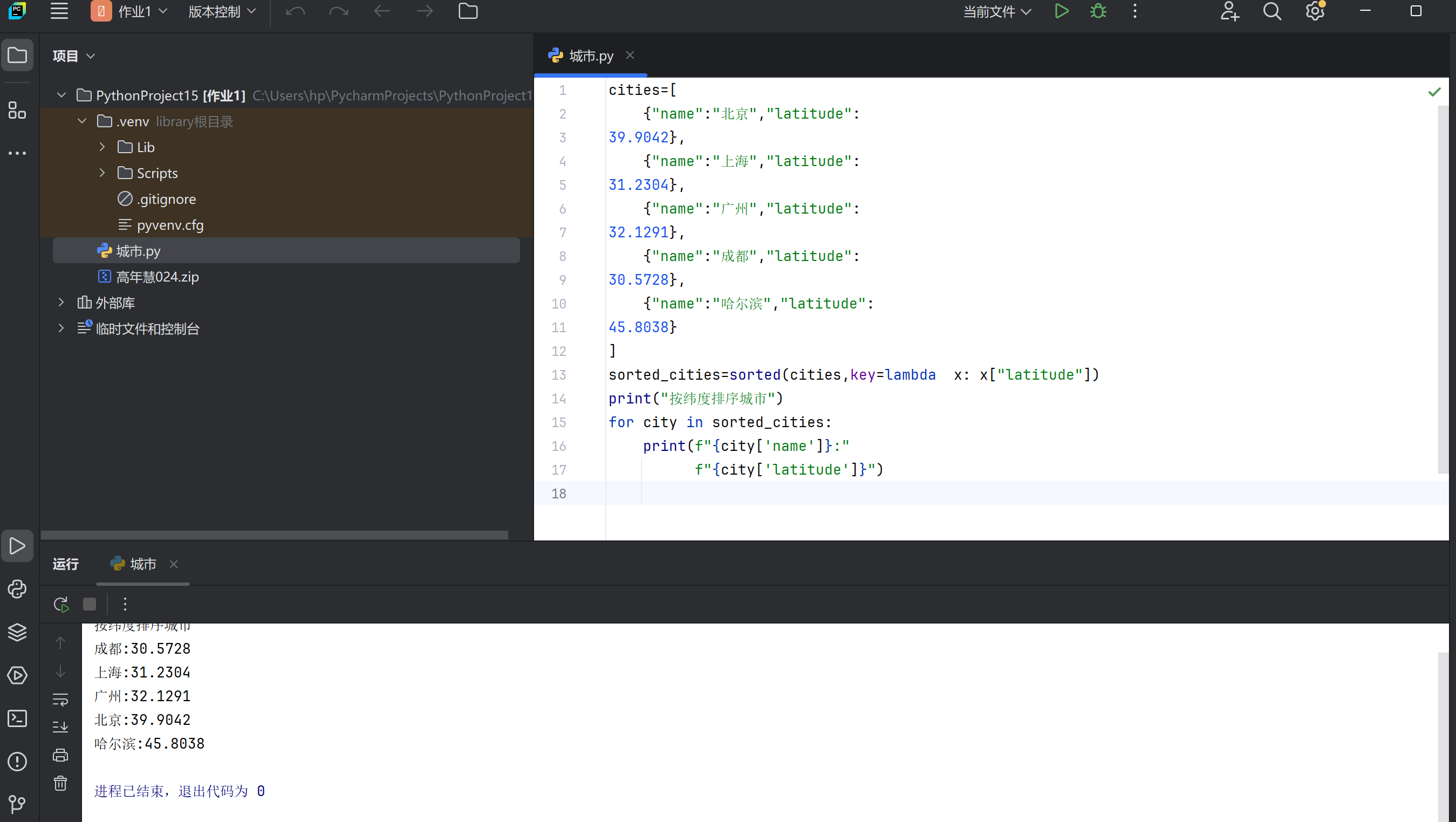The height and width of the screenshot is (822, 1456).
Task: Open Terminal tool window
Action: pyautogui.click(x=17, y=718)
